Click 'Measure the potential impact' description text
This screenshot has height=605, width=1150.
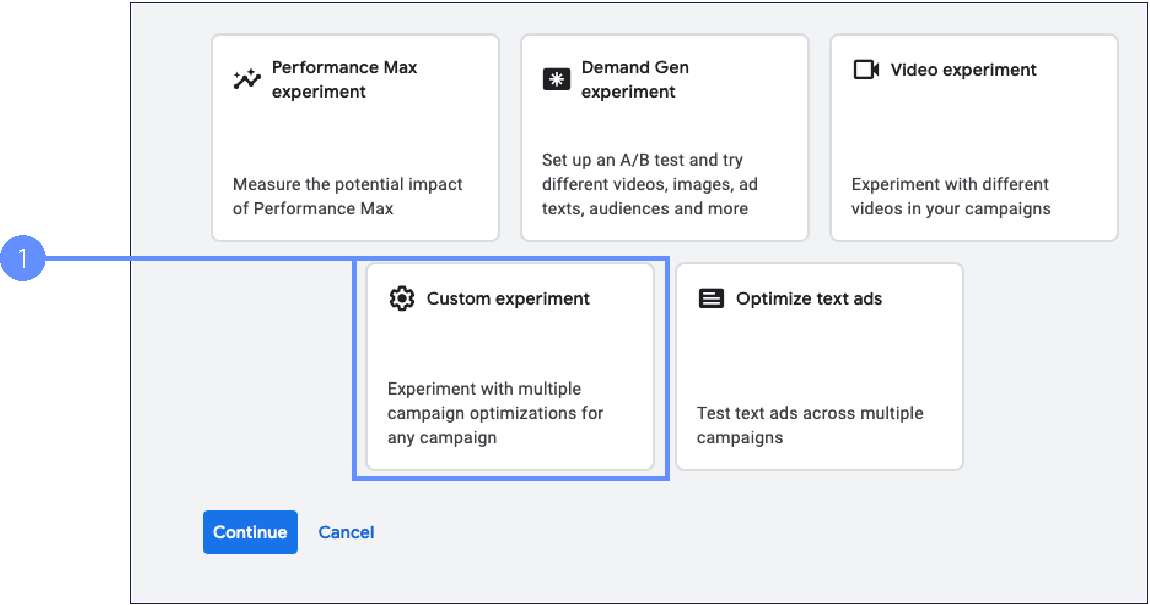[348, 197]
